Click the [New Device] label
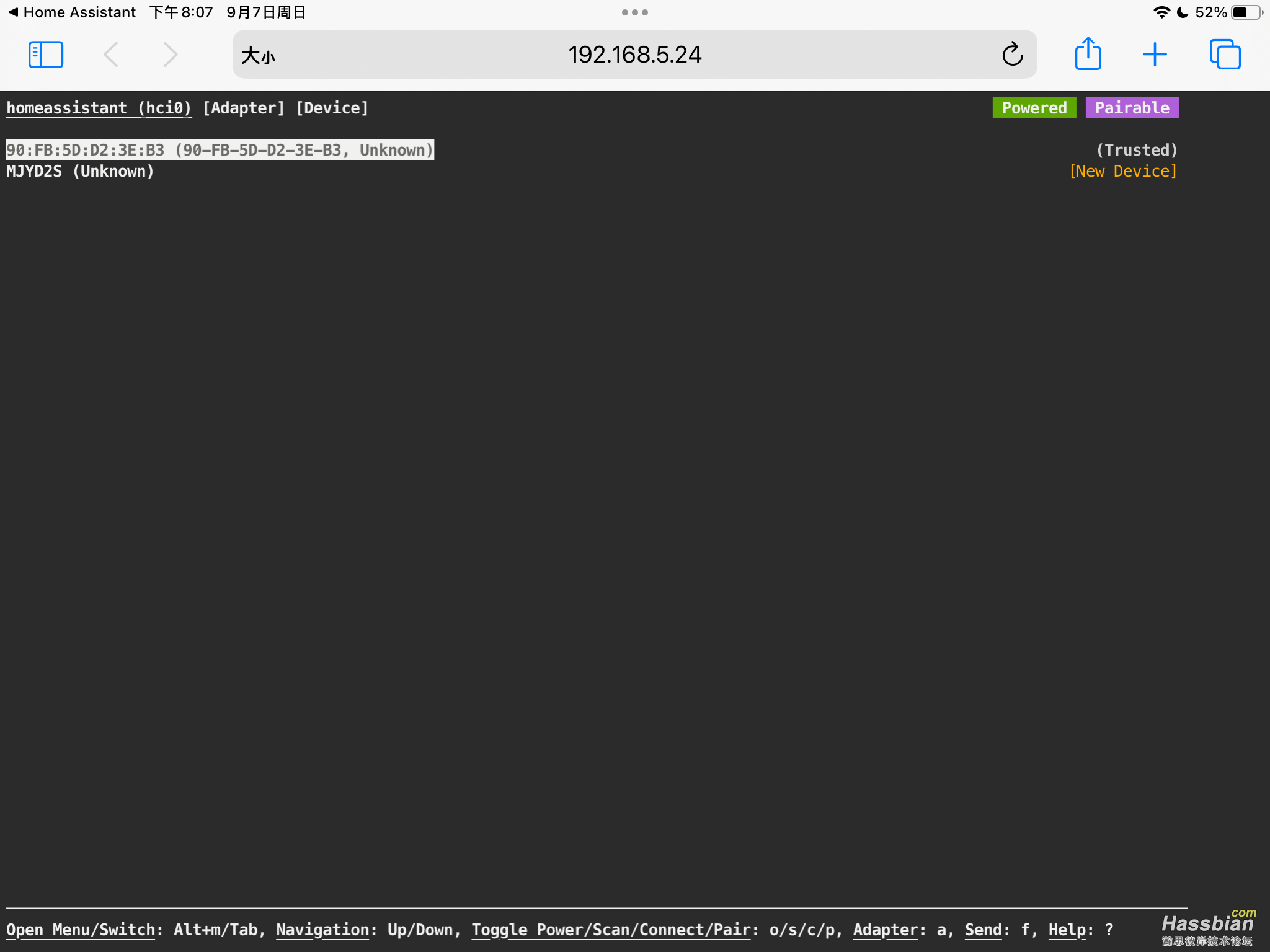 coord(1123,171)
